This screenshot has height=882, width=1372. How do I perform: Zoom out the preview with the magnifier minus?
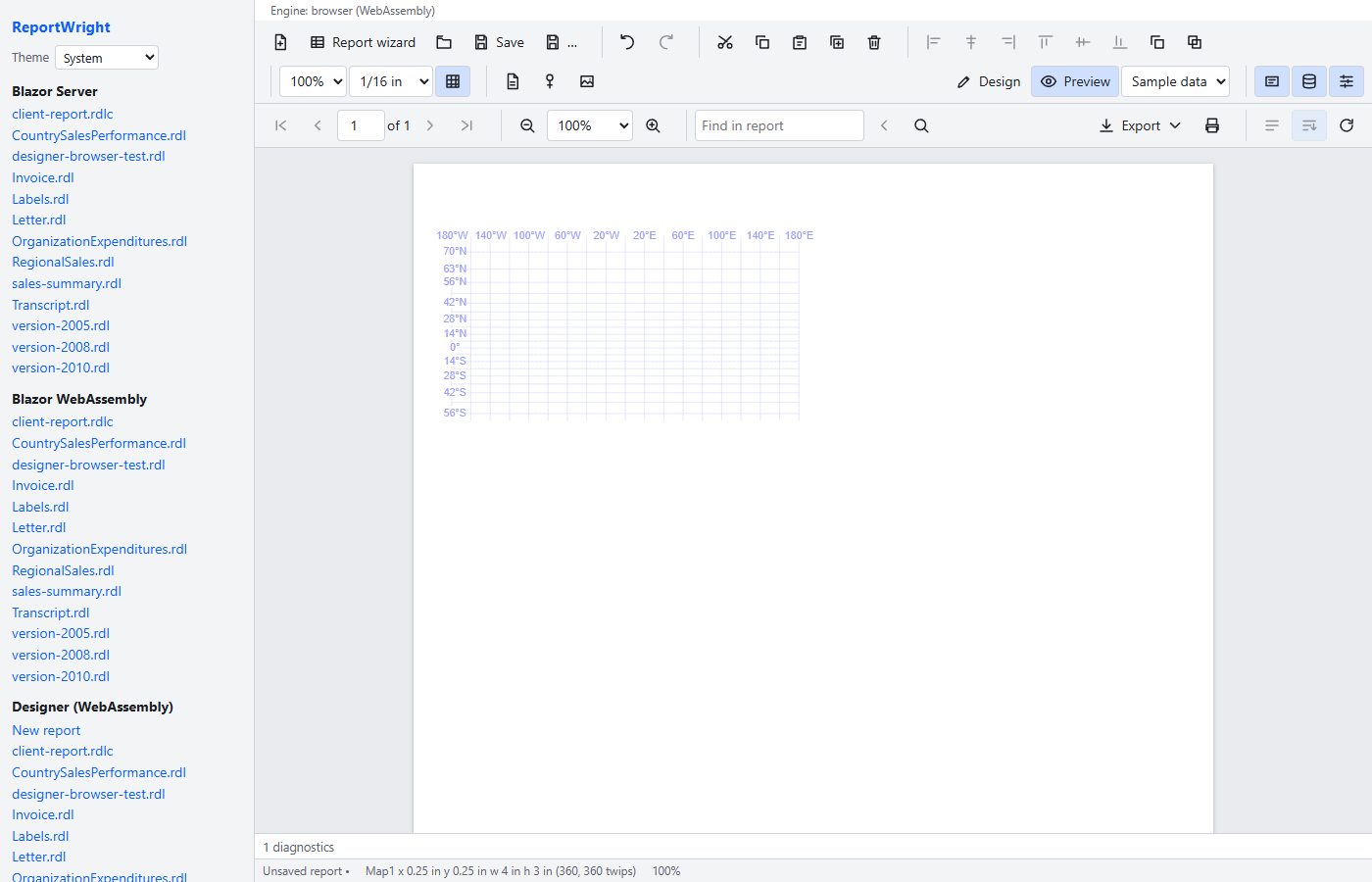click(x=527, y=125)
